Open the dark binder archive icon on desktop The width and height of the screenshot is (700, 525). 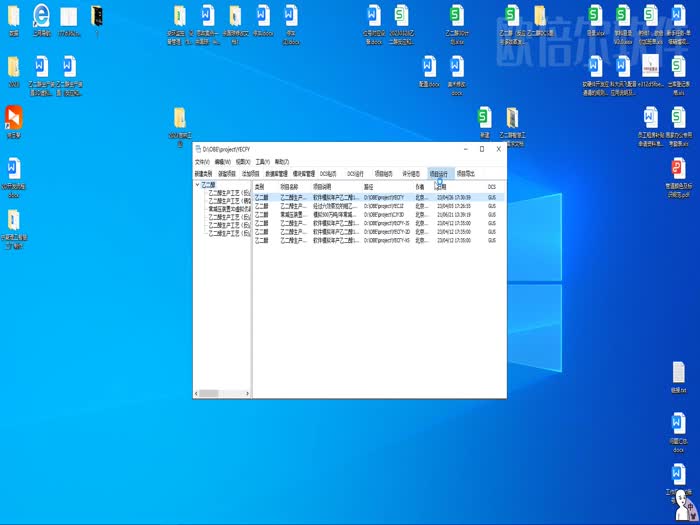[97, 16]
